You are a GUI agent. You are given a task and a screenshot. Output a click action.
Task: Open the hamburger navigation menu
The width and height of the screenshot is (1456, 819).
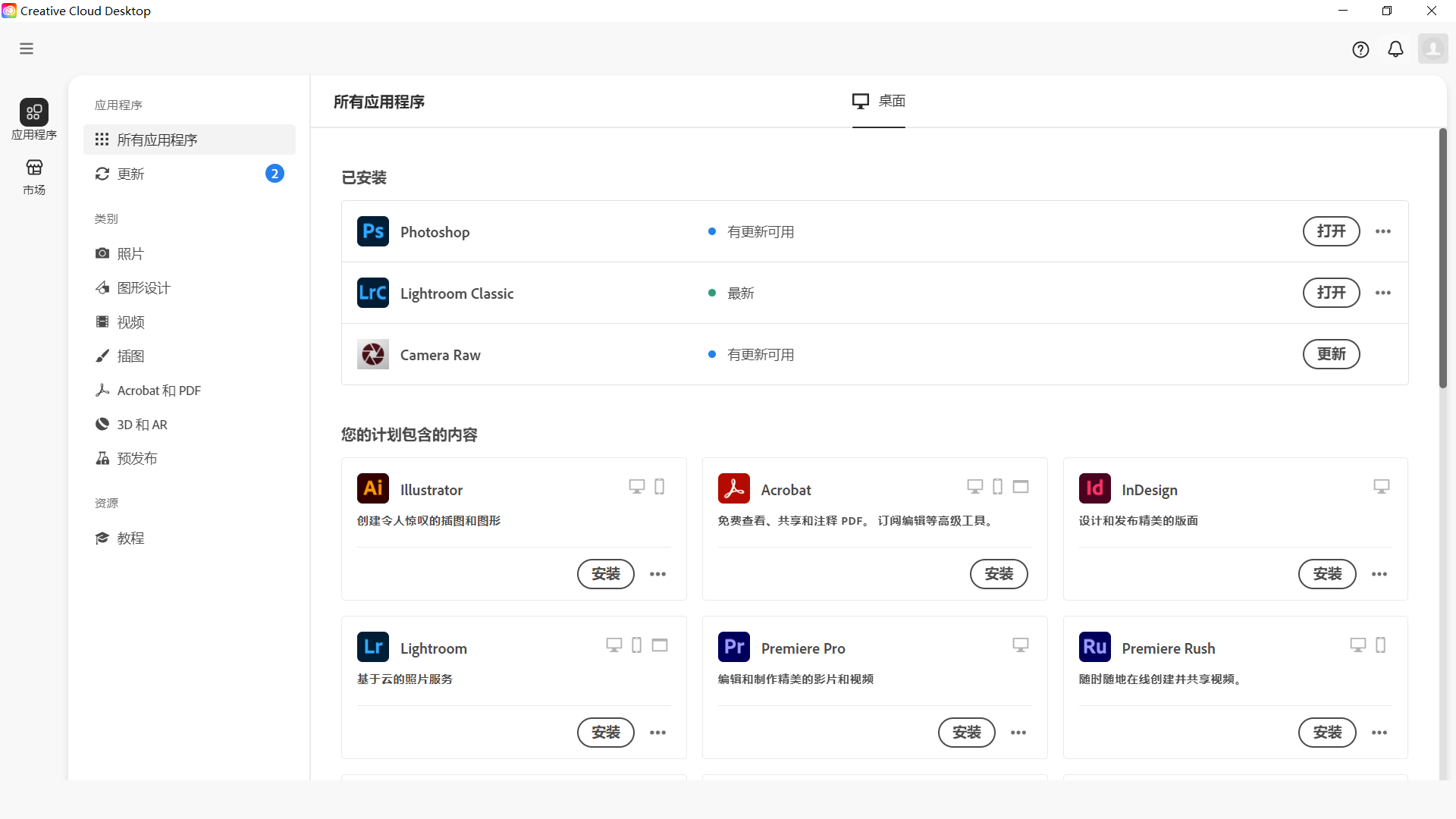tap(26, 48)
